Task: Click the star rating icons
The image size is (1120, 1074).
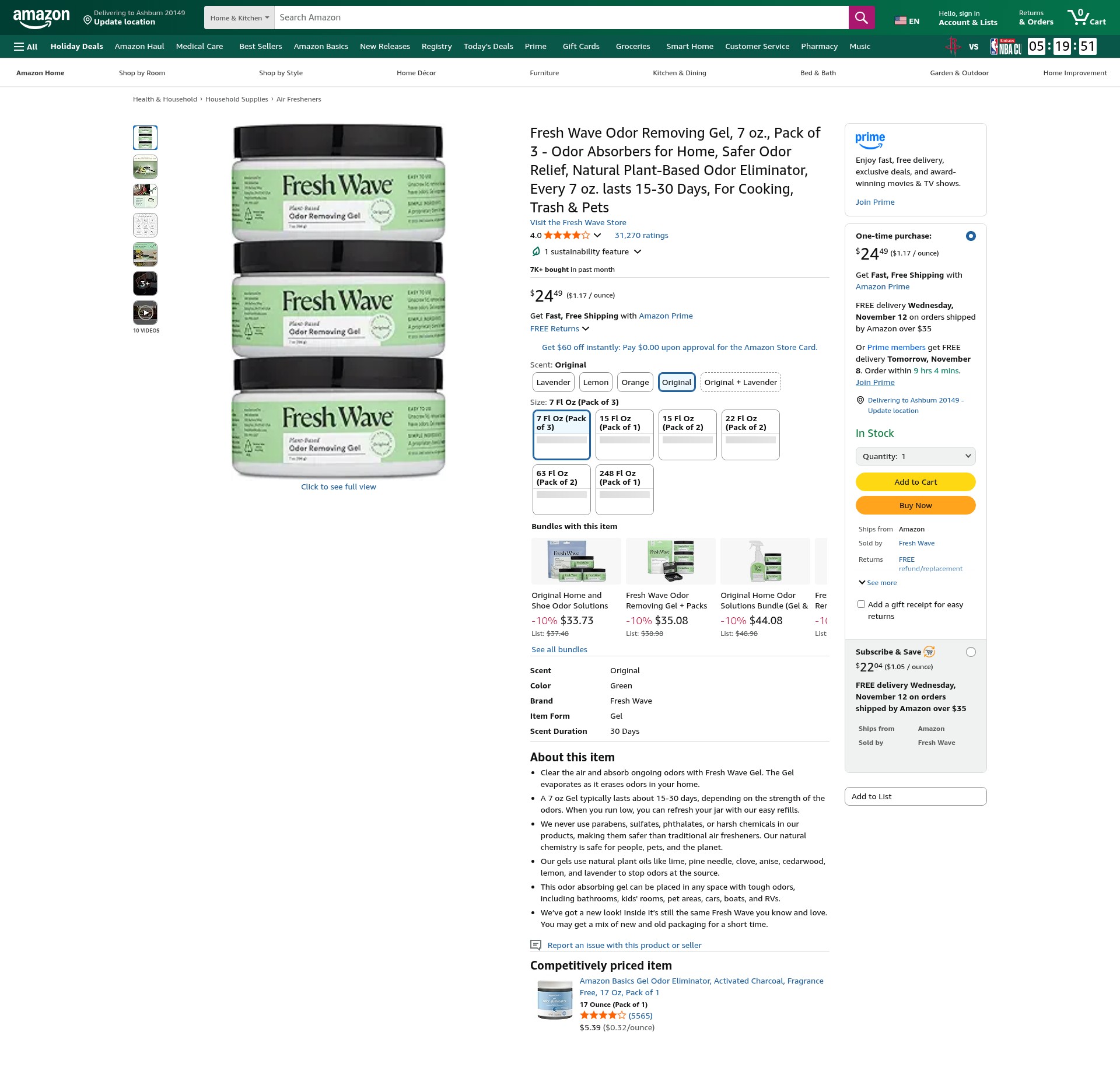Action: 567,236
